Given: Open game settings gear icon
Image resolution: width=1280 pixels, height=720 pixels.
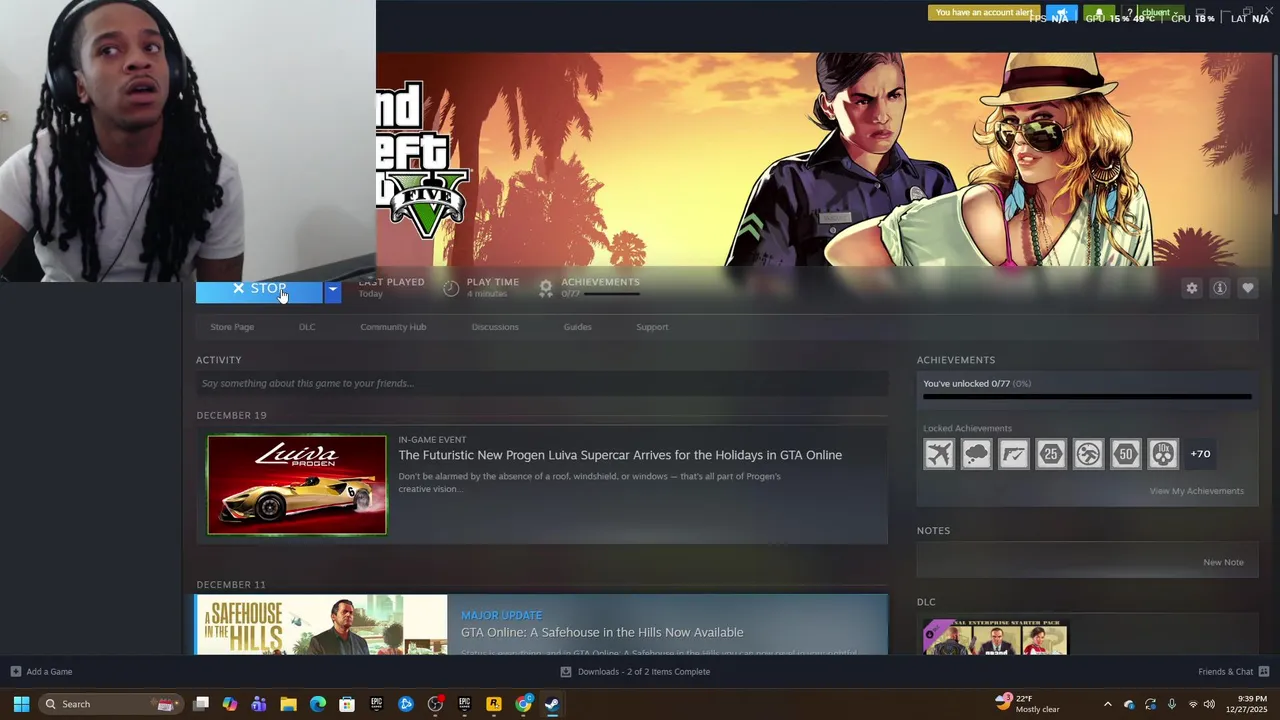Looking at the screenshot, I should click(1192, 288).
